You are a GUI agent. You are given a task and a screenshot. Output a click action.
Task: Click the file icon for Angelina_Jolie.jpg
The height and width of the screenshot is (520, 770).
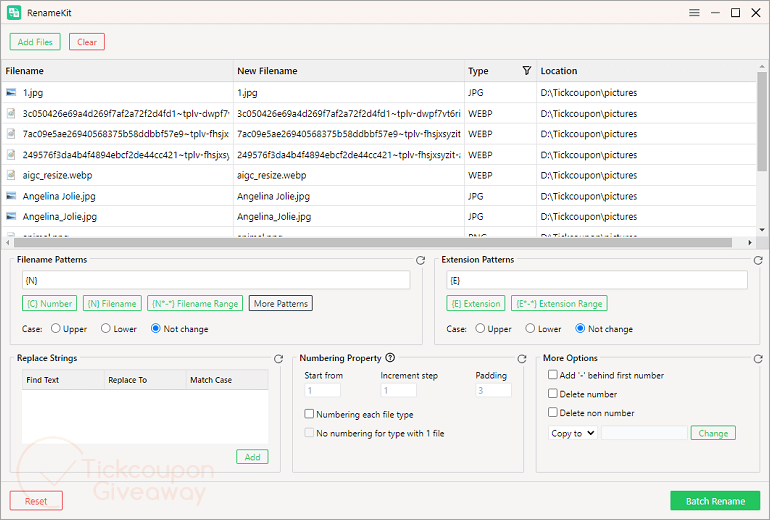click(x=11, y=217)
